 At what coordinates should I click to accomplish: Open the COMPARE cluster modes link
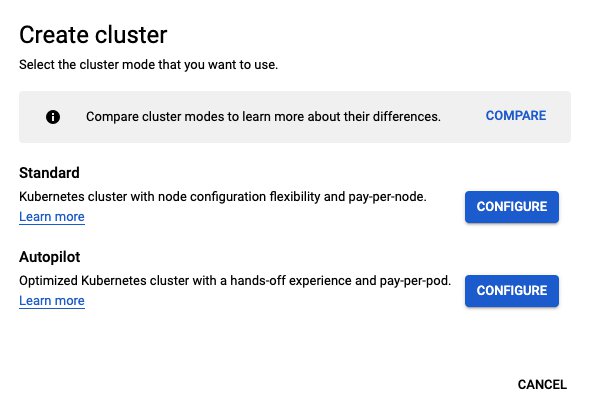[516, 116]
